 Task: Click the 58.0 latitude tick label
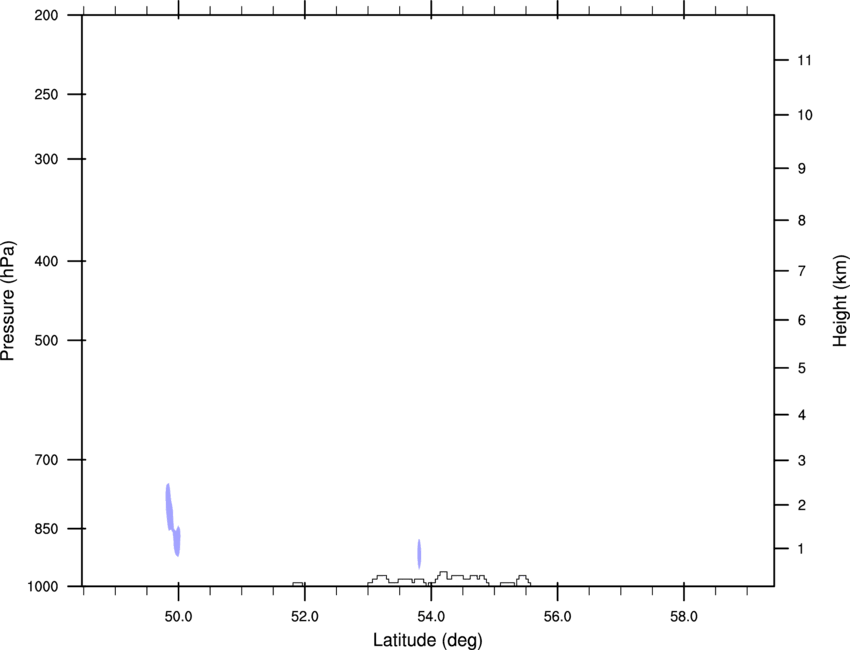pos(684,617)
